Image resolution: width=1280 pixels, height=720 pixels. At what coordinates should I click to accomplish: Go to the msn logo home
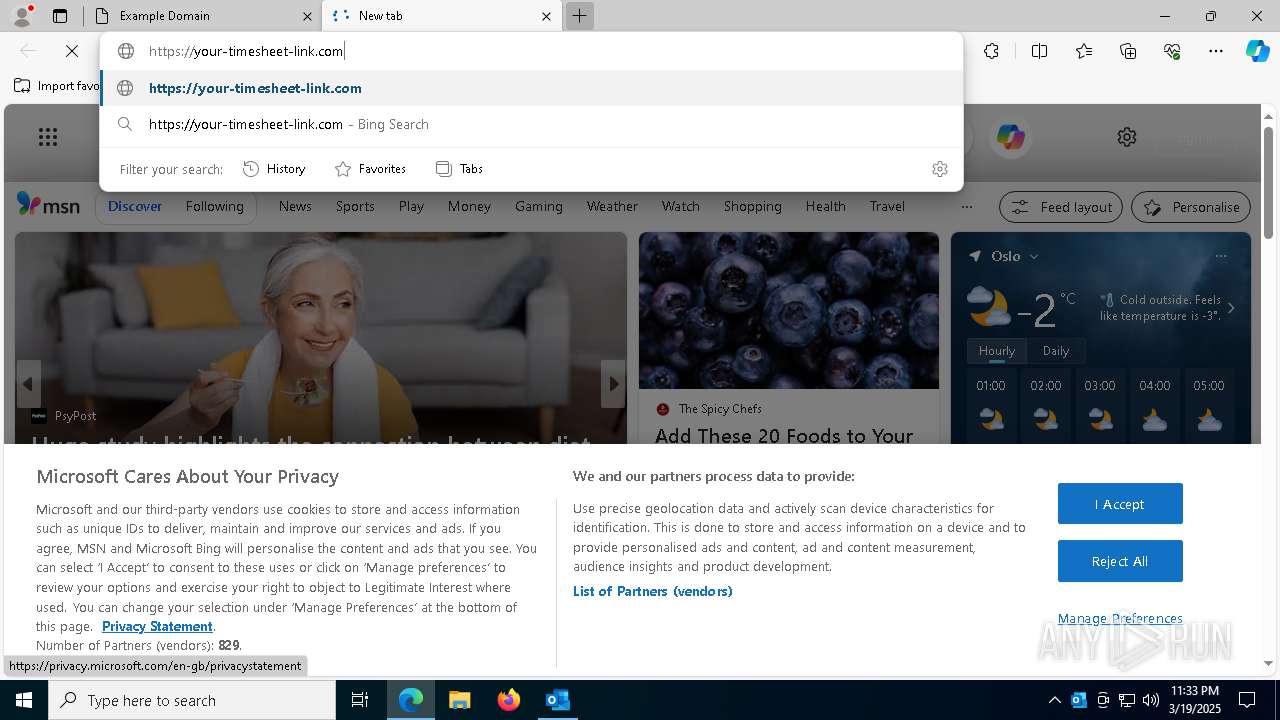point(48,205)
